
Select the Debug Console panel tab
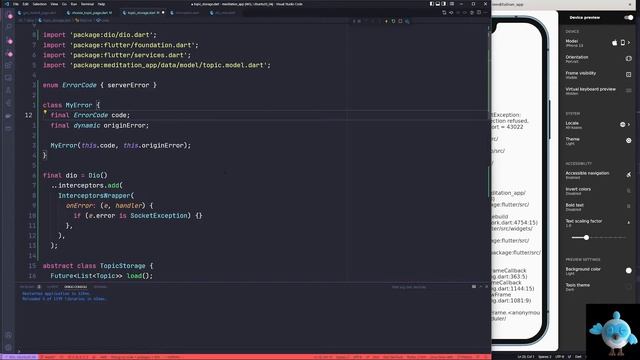76,287
